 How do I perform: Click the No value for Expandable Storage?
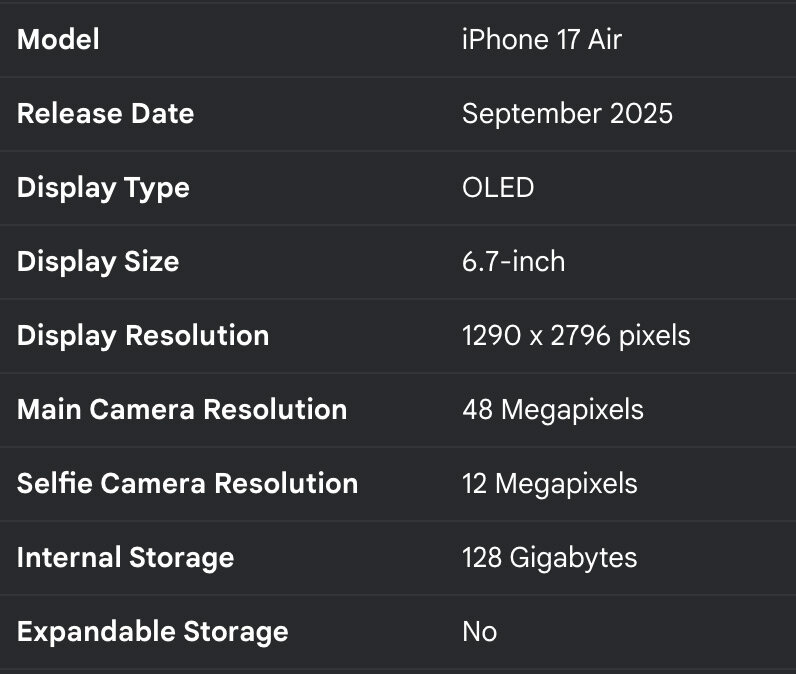[479, 632]
